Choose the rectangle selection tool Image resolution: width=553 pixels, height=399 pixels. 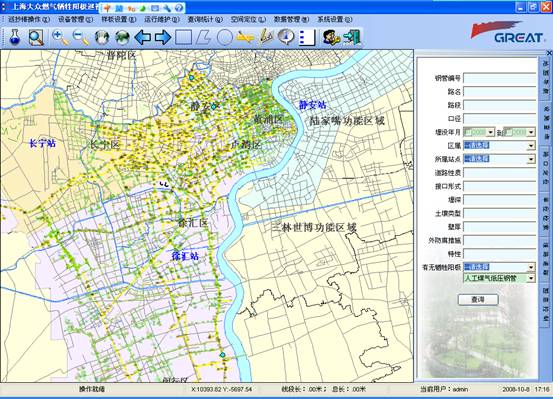[183, 37]
